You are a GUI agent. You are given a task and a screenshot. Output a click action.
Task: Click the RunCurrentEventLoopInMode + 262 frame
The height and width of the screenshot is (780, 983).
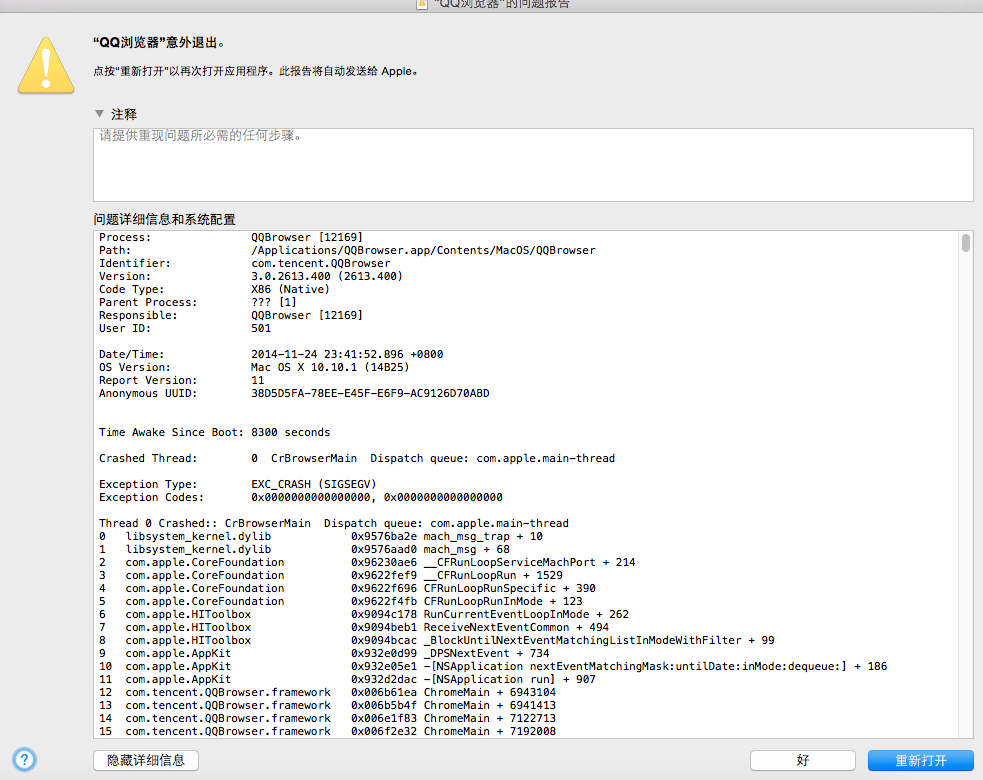click(x=364, y=614)
